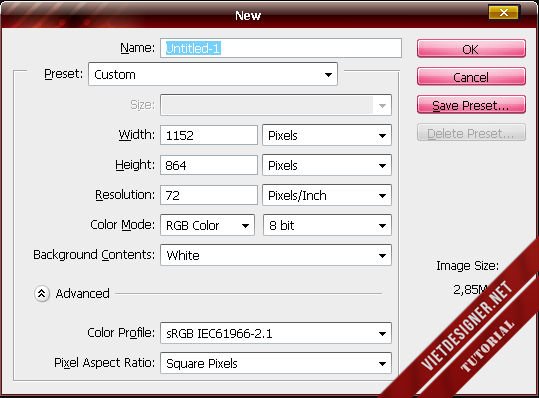Open the Pixel Aspect Ratio dropdown
The height and width of the screenshot is (398, 539).
coord(276,363)
